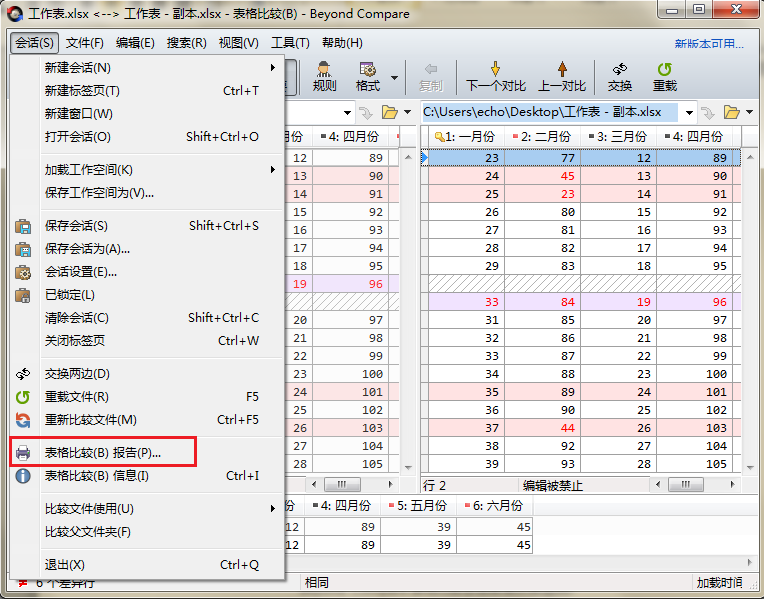
Task: Open the 搜索(R) menu
Action: pyautogui.click(x=187, y=43)
